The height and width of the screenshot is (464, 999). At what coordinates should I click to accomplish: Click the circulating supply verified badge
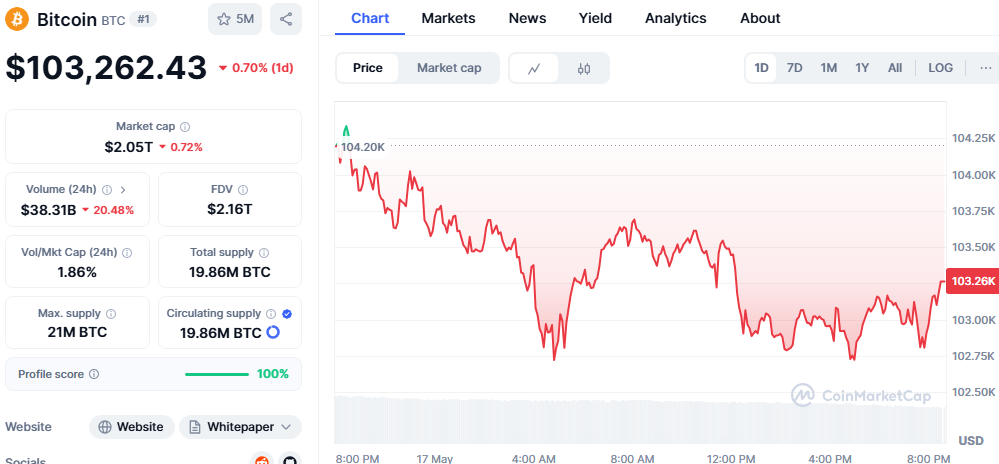tap(287, 313)
